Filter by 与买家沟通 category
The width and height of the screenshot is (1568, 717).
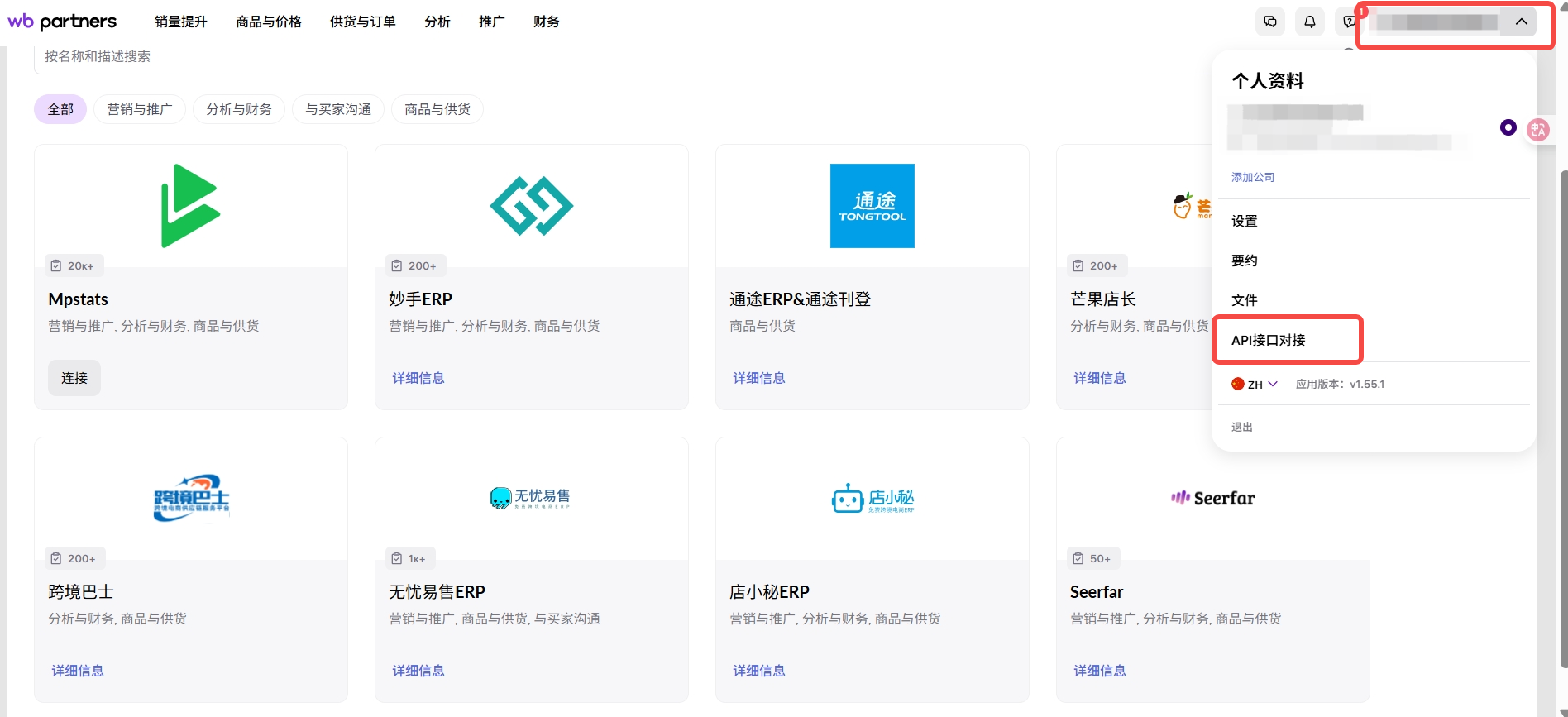[338, 109]
